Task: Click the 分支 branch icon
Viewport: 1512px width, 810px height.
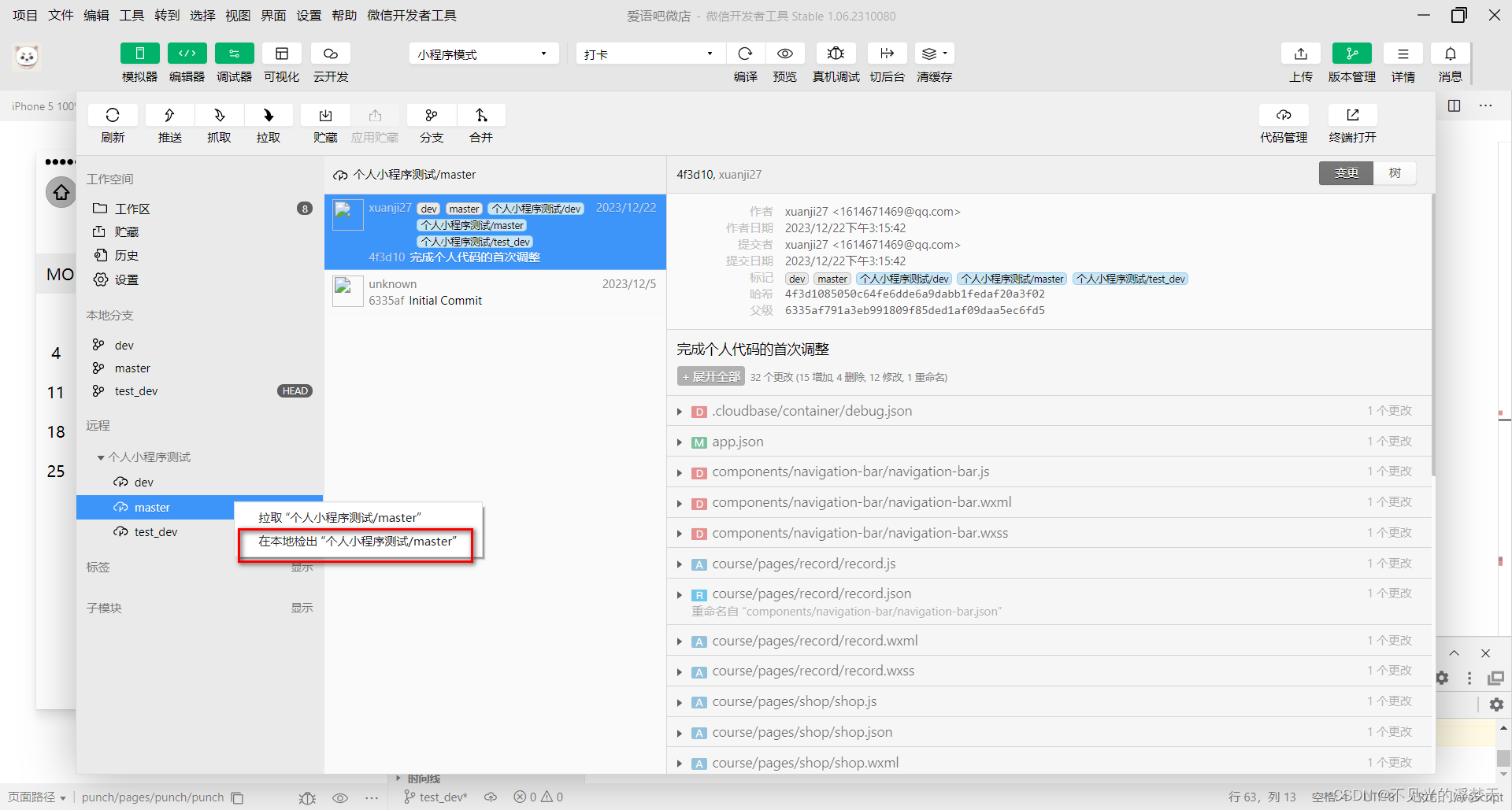Action: [432, 116]
